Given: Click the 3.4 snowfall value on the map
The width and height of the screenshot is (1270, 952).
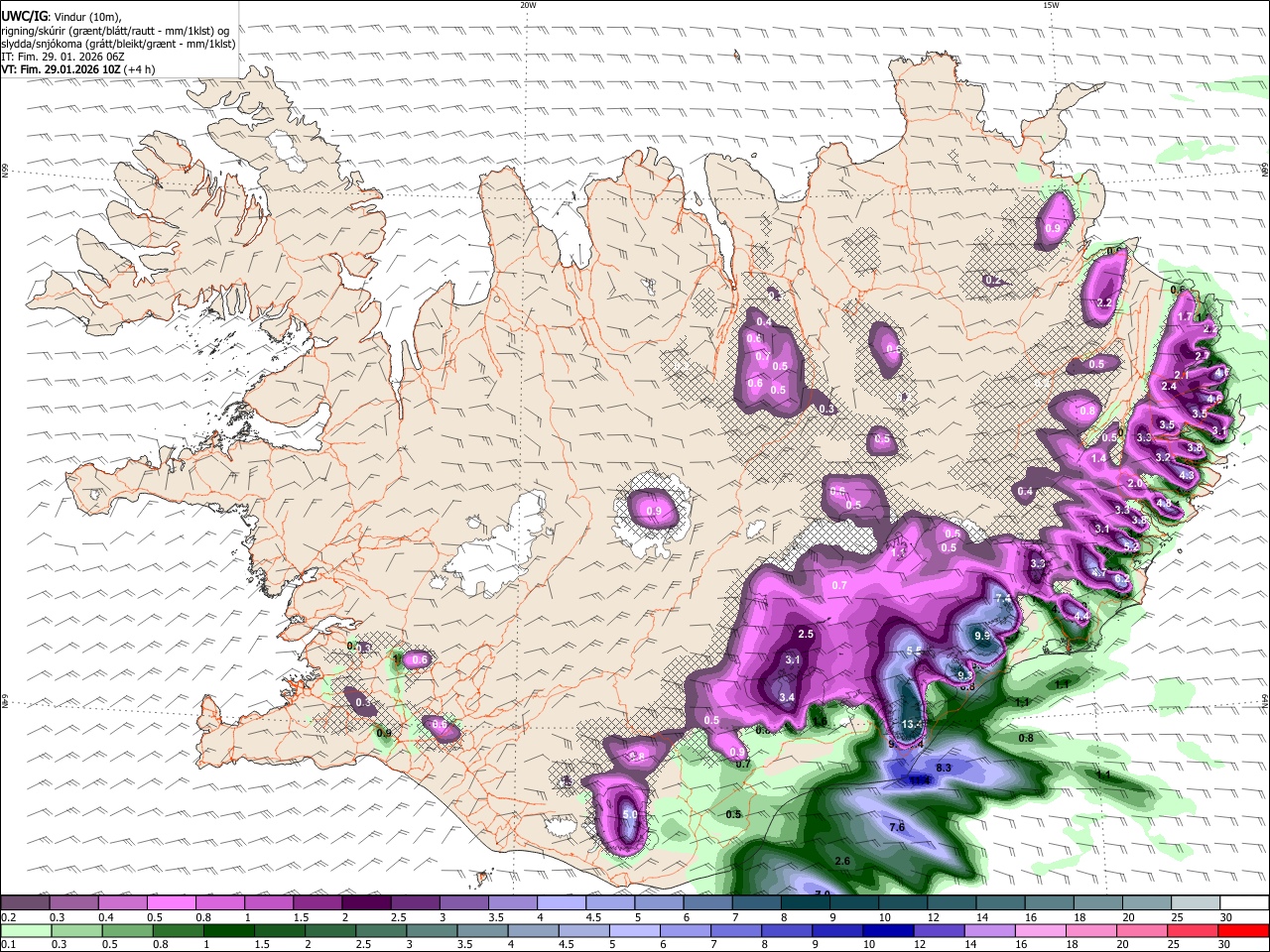Looking at the screenshot, I should click(787, 698).
